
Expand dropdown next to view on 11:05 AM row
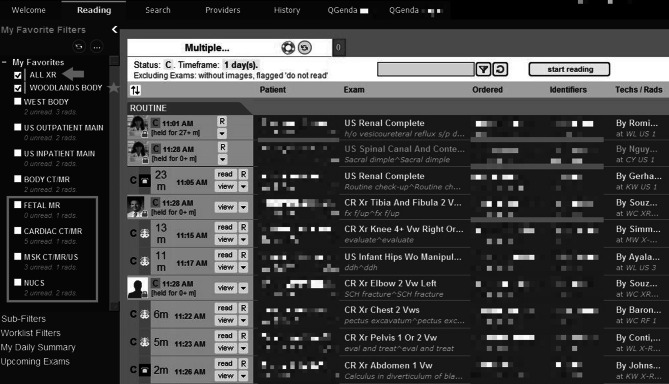pyautogui.click(x=243, y=186)
